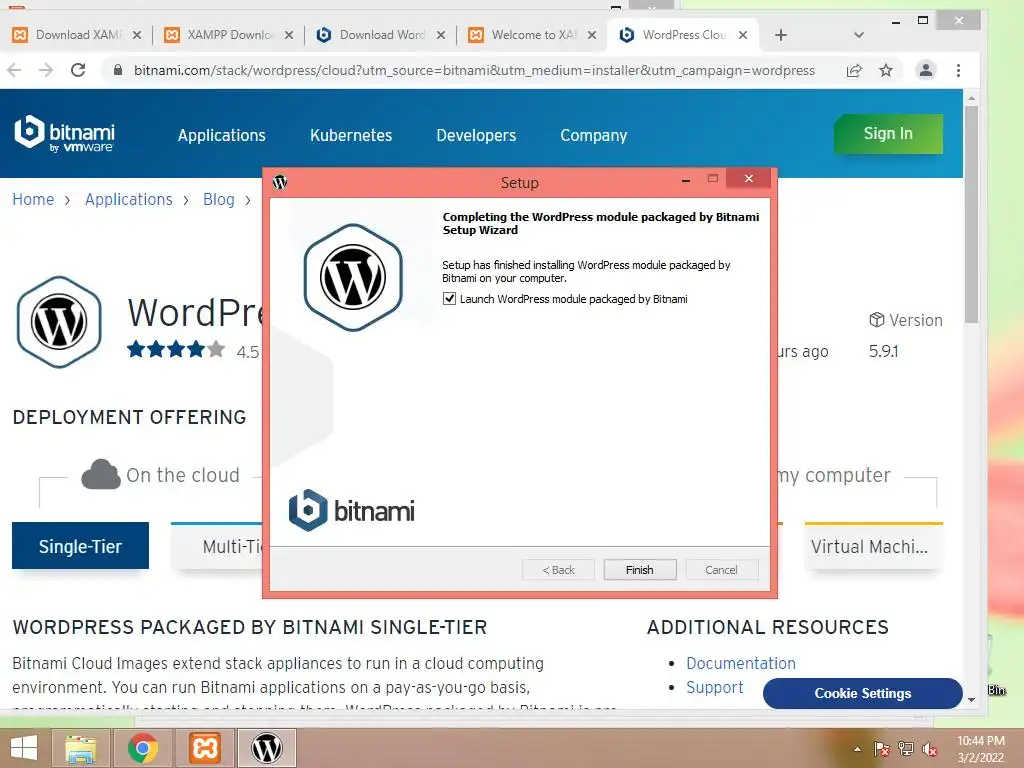Image resolution: width=1024 pixels, height=768 pixels.
Task: Go back in Chrome
Action: click(x=14, y=70)
